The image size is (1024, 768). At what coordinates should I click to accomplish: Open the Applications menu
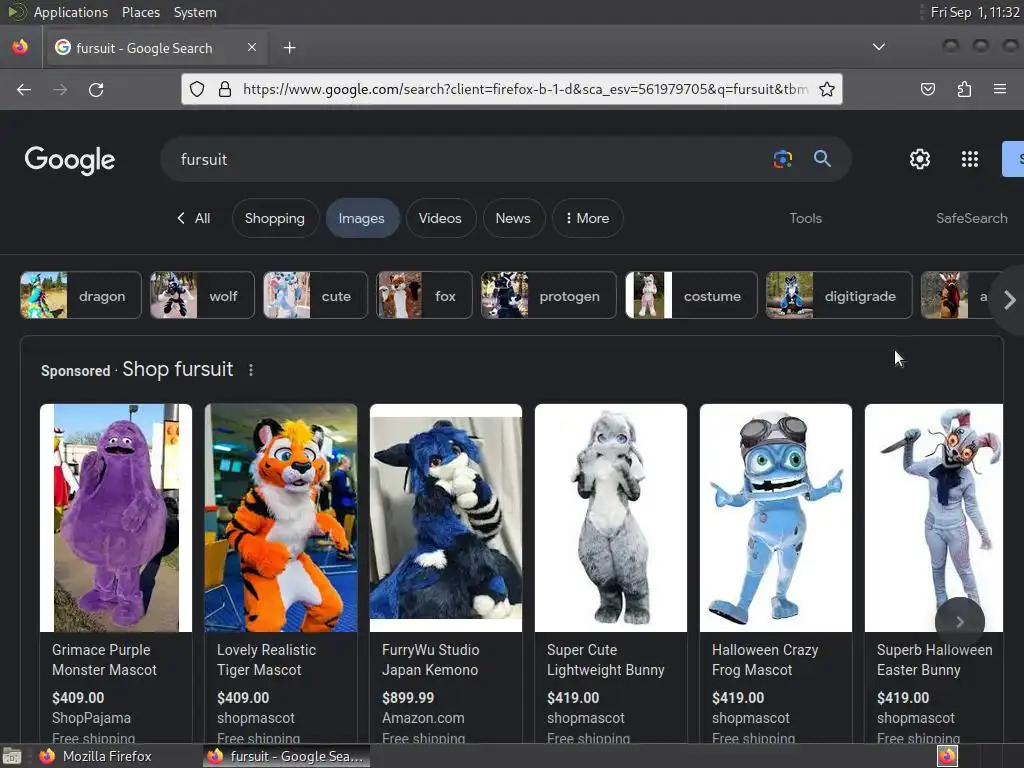pyautogui.click(x=71, y=12)
